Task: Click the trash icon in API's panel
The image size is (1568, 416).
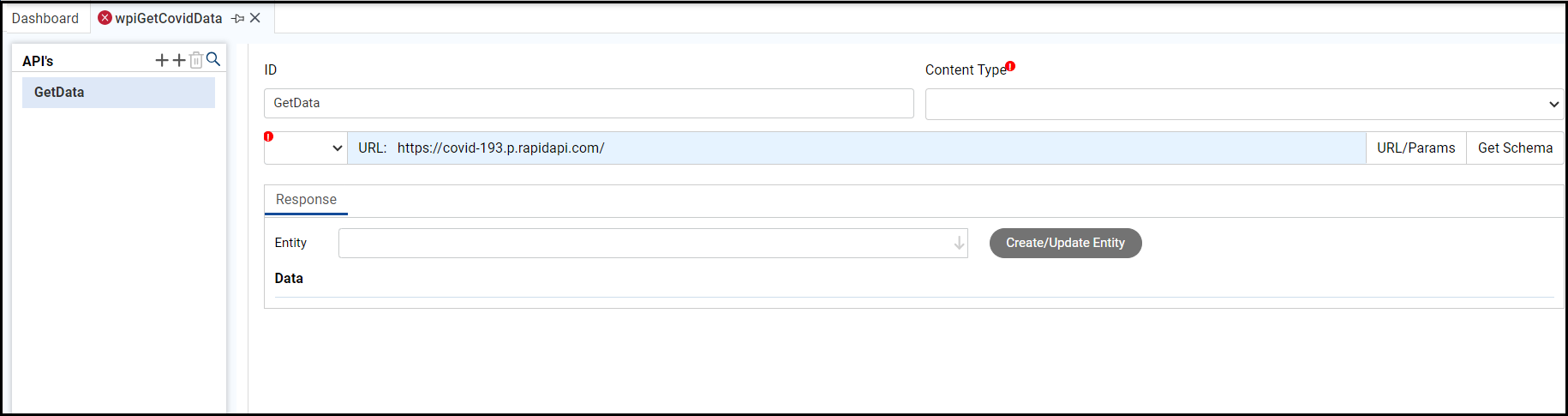Action: click(196, 60)
